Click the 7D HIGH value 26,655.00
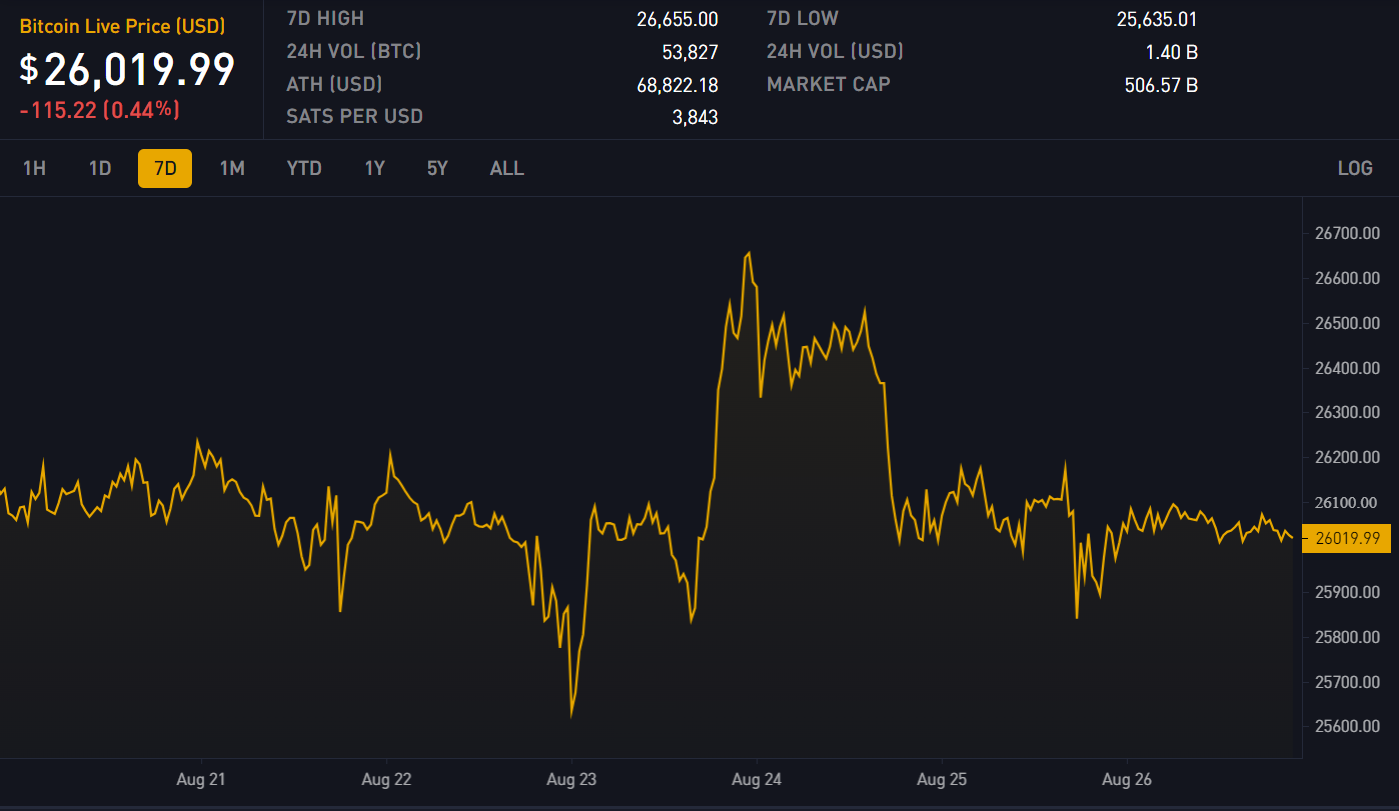 677,19
